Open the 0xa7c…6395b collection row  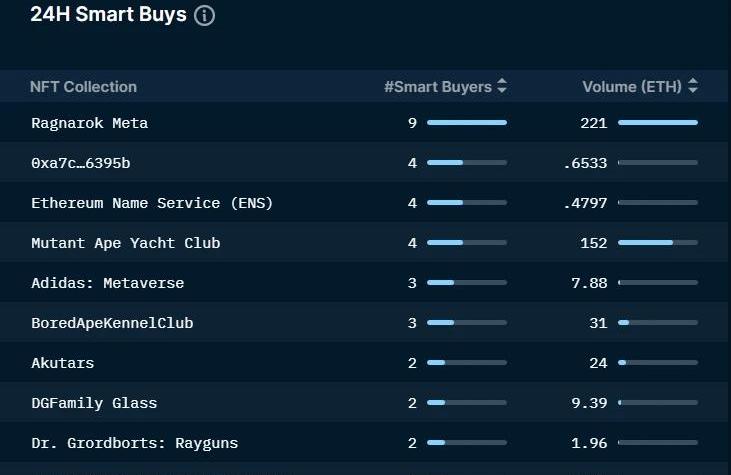(81, 163)
